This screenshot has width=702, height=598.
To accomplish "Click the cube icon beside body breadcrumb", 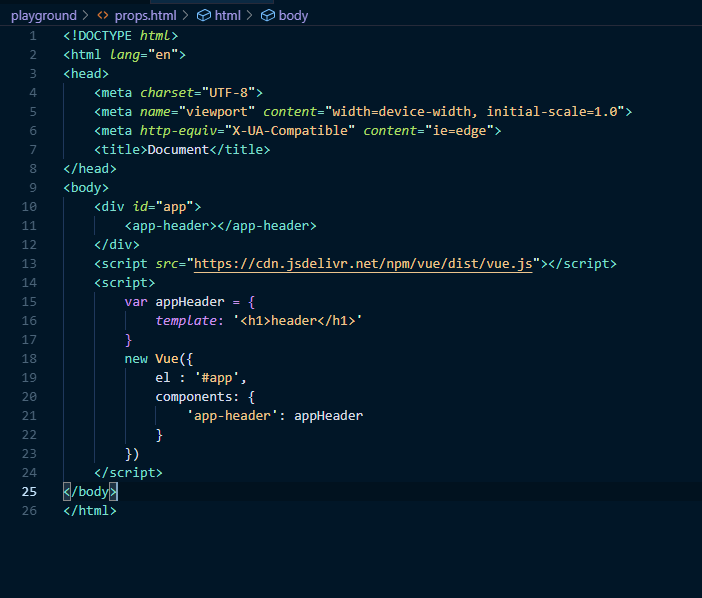I will coord(268,16).
